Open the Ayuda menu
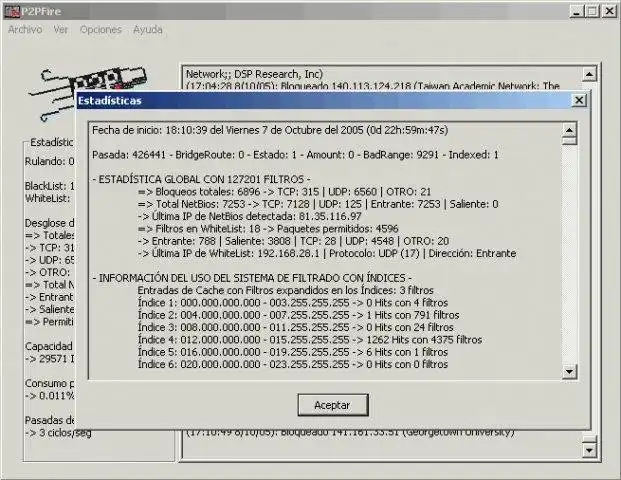Viewport: 621px width, 480px height. 148,30
